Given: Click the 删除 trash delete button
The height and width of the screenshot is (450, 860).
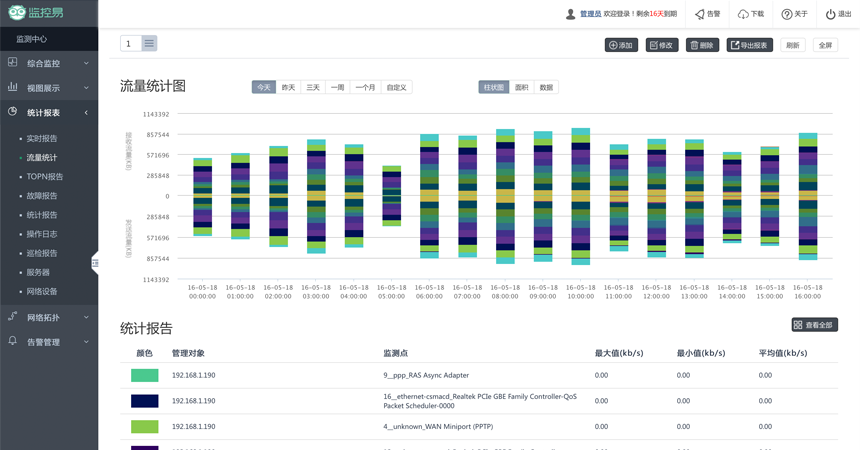Looking at the screenshot, I should point(702,45).
